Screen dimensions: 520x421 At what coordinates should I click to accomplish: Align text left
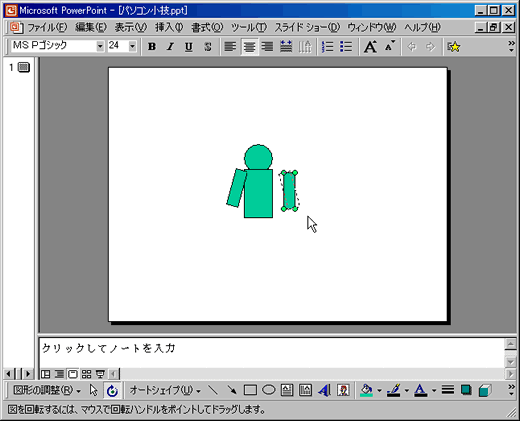[230, 47]
